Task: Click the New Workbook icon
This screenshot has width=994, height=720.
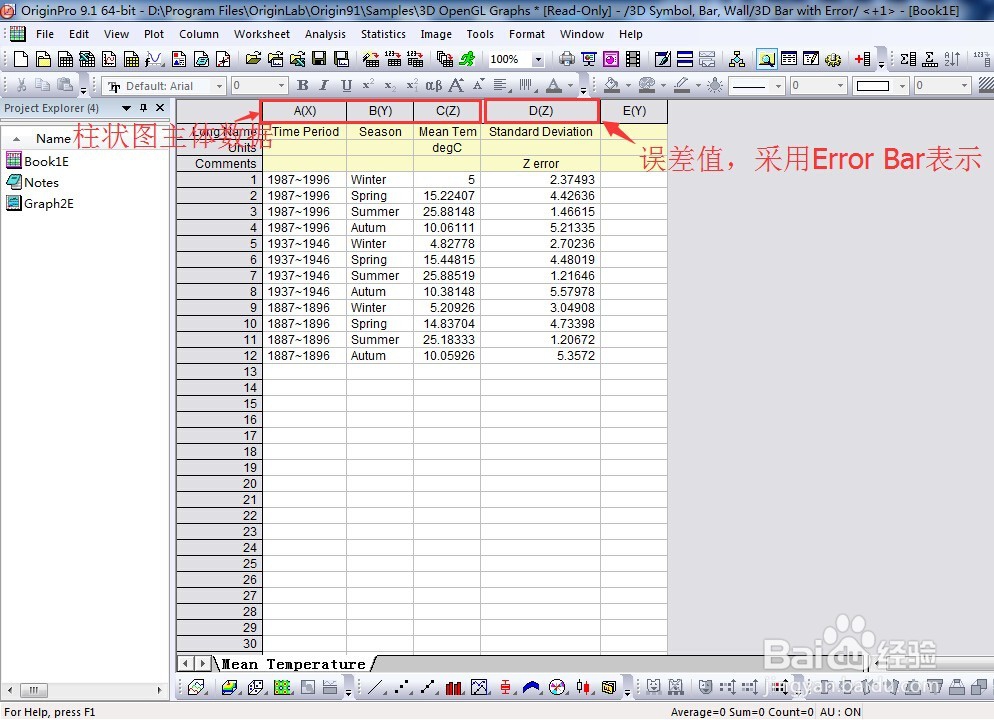Action: 65,59
